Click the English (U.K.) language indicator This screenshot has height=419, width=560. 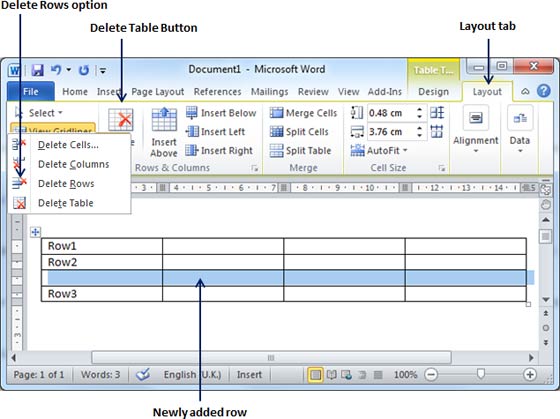point(192,375)
